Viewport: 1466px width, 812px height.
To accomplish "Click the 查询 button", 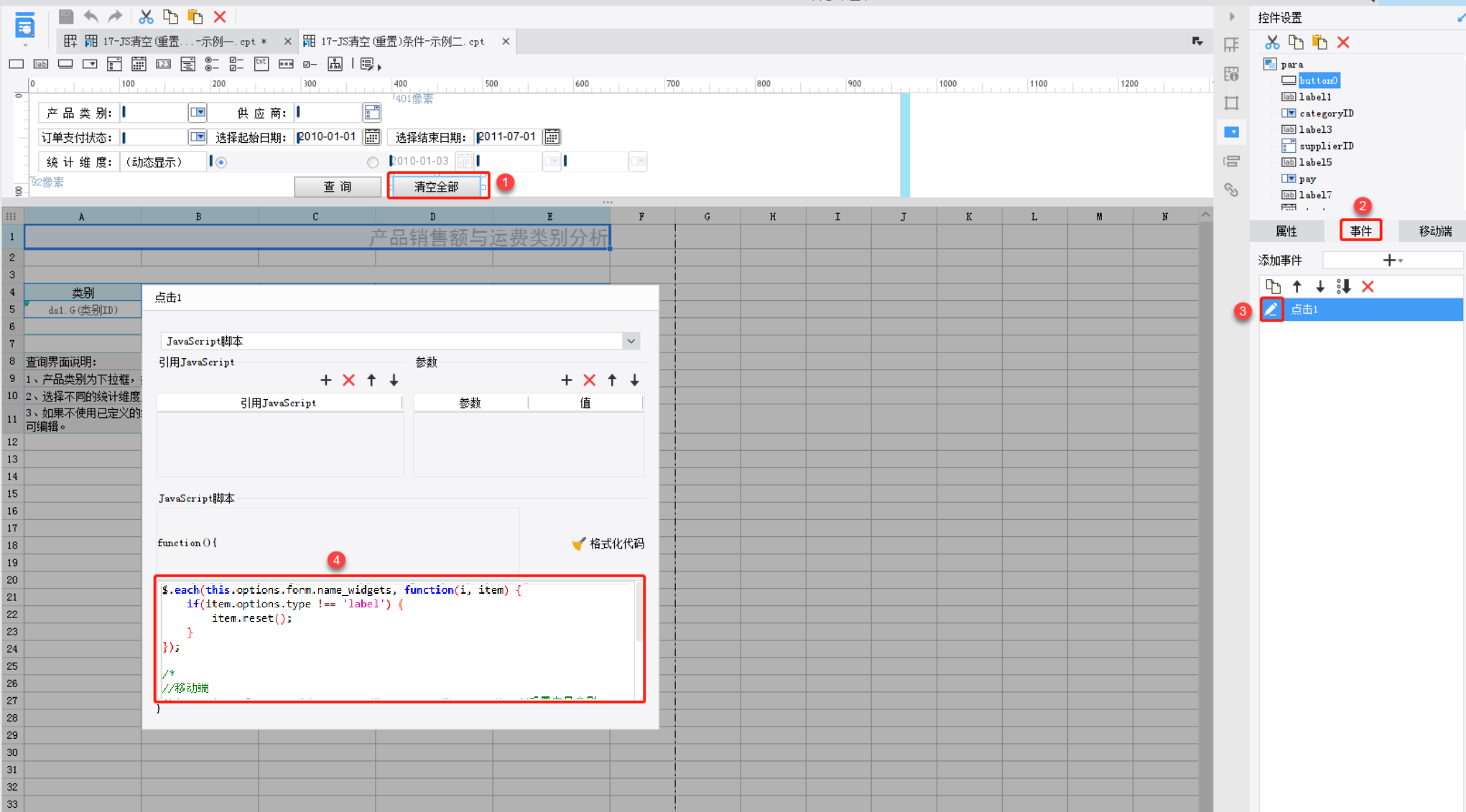I will (x=338, y=187).
